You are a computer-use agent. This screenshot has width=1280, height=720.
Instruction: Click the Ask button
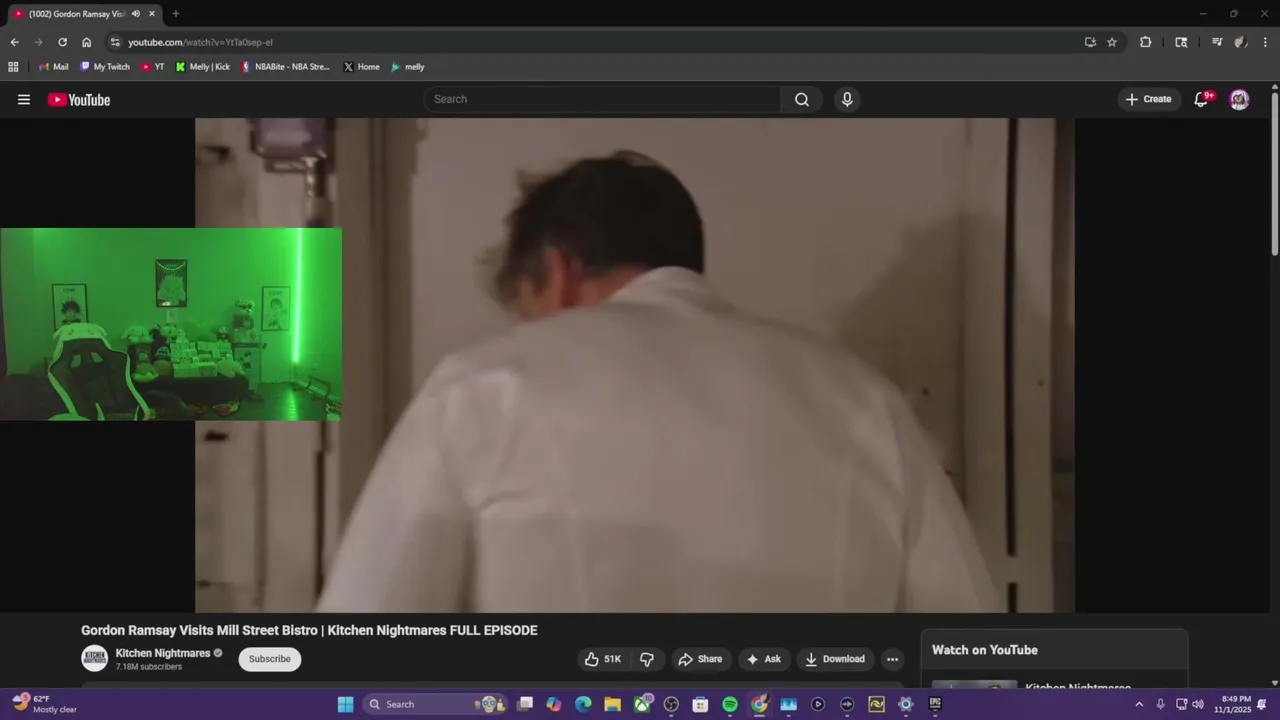pyautogui.click(x=763, y=659)
